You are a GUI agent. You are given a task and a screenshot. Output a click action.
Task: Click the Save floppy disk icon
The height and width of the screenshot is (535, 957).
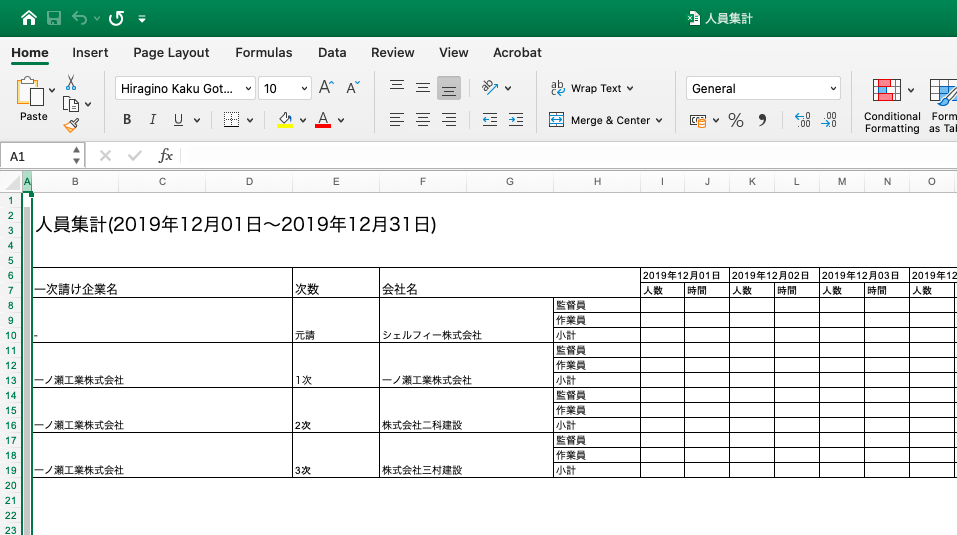pyautogui.click(x=54, y=18)
